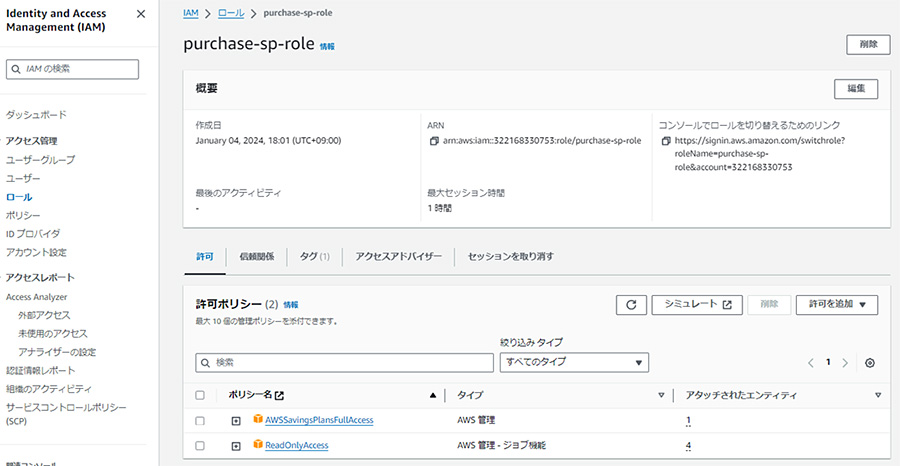The height and width of the screenshot is (466, 900).
Task: Check the AWSSavingsPlansFullAccess row checkbox
Action: [200, 421]
